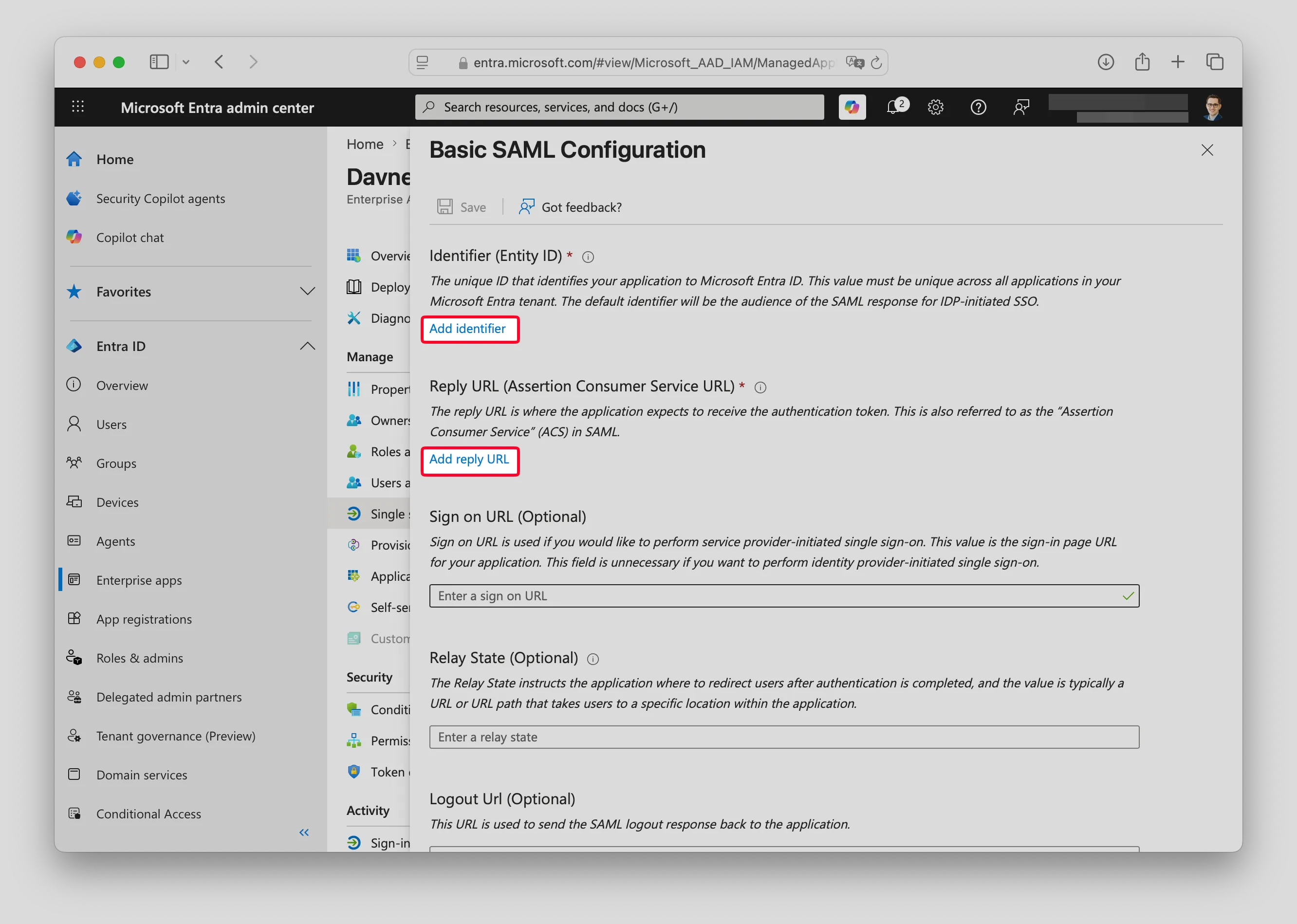Click Got feedback? button
The height and width of the screenshot is (924, 1297).
click(x=570, y=207)
